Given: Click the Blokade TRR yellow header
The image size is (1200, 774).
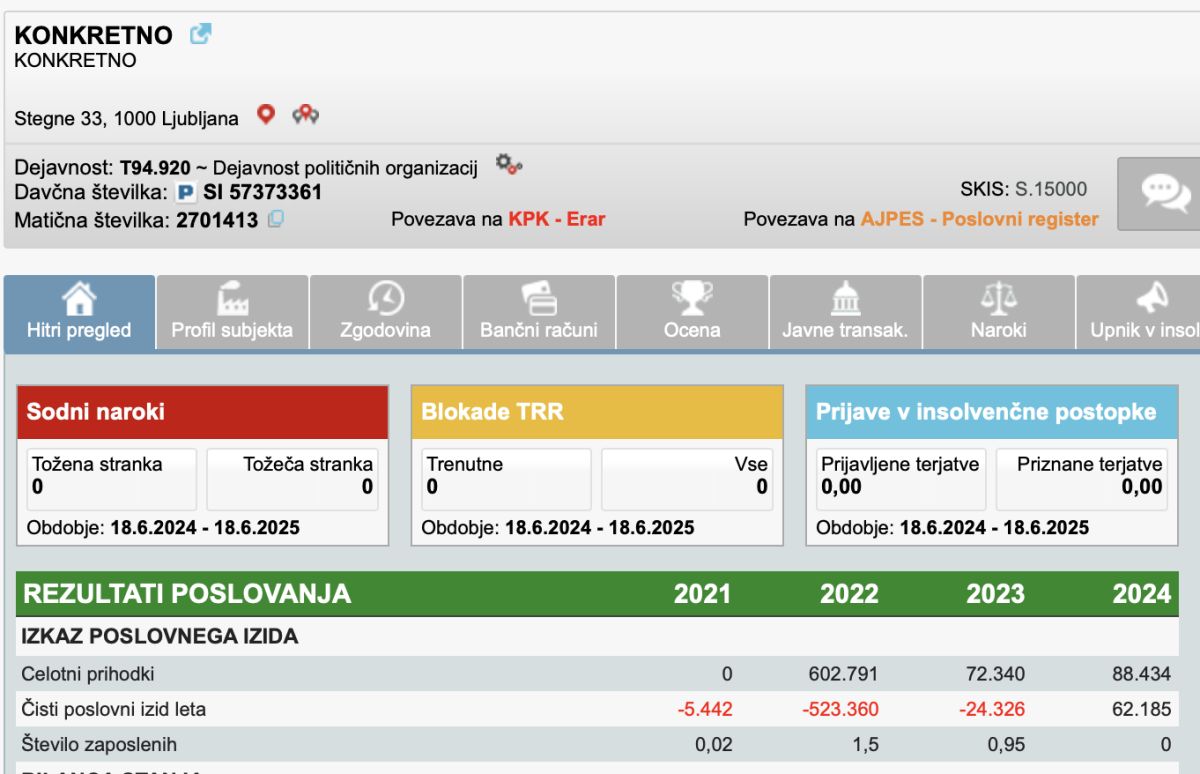Looking at the screenshot, I should coord(597,412).
